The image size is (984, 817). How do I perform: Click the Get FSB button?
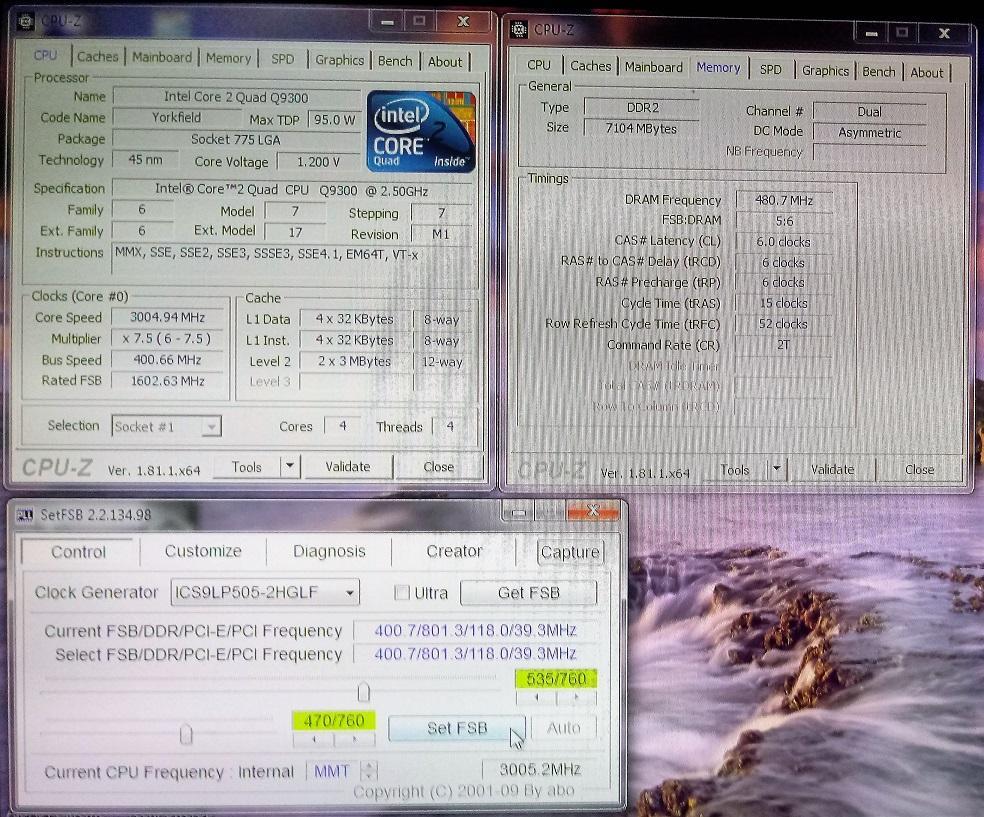coord(528,593)
